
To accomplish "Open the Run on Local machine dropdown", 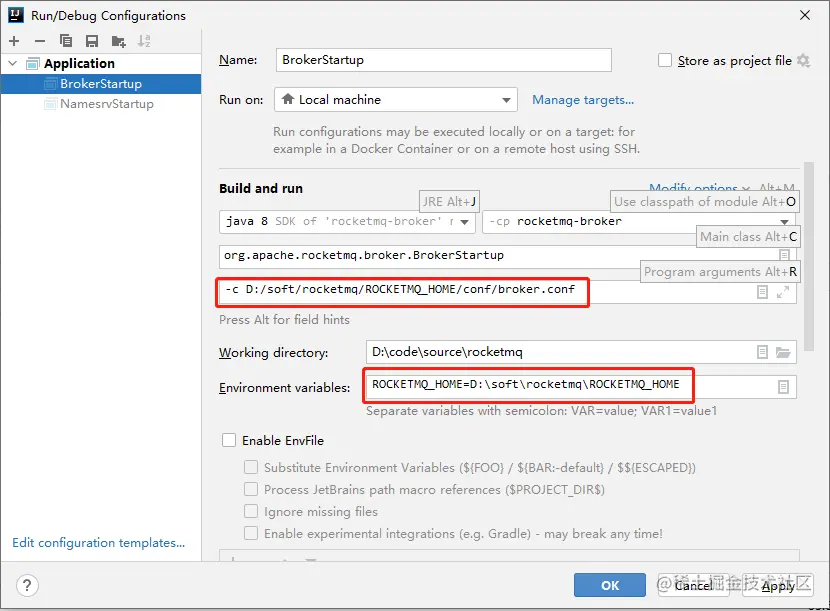I will (x=396, y=100).
